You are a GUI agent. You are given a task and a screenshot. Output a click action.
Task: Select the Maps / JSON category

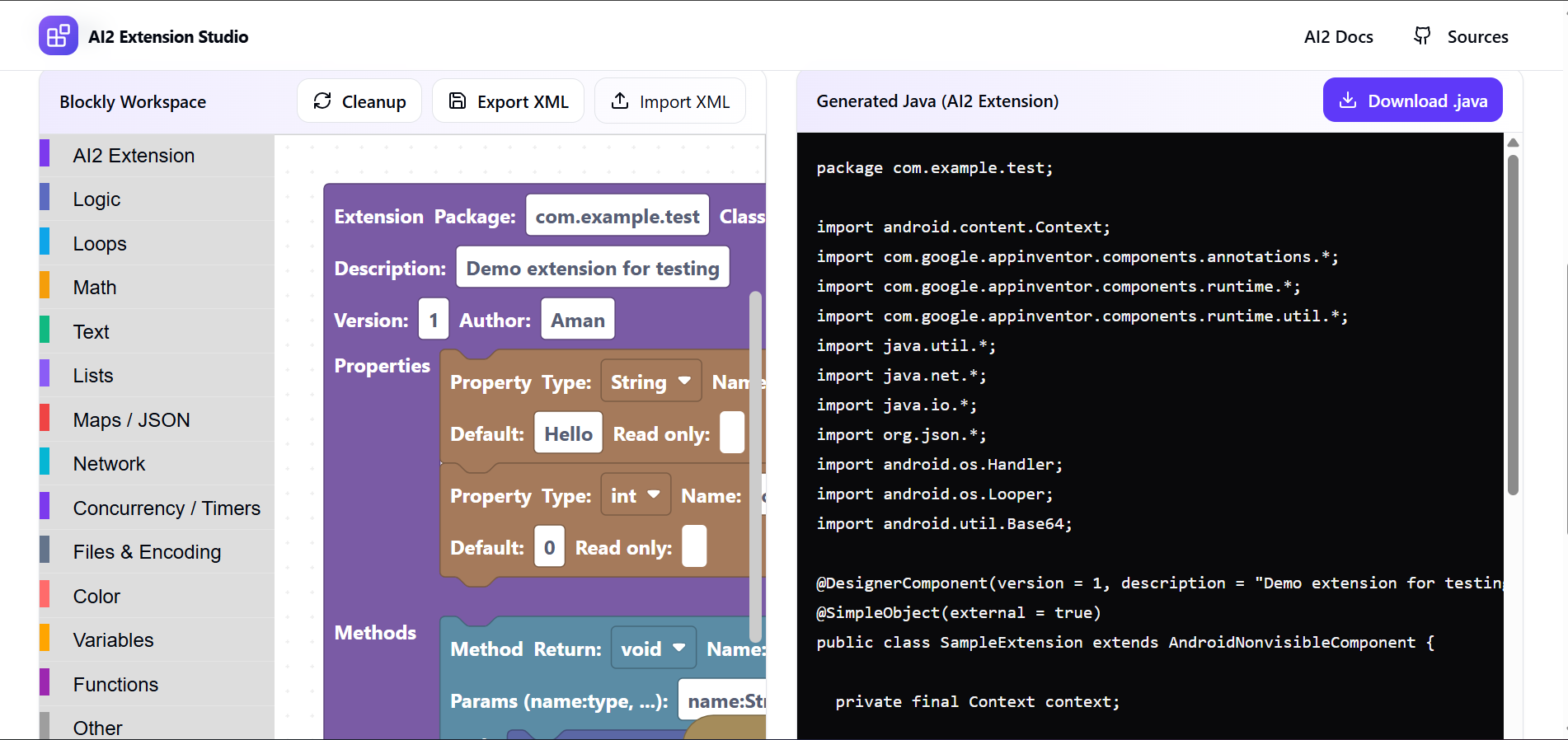coord(131,420)
